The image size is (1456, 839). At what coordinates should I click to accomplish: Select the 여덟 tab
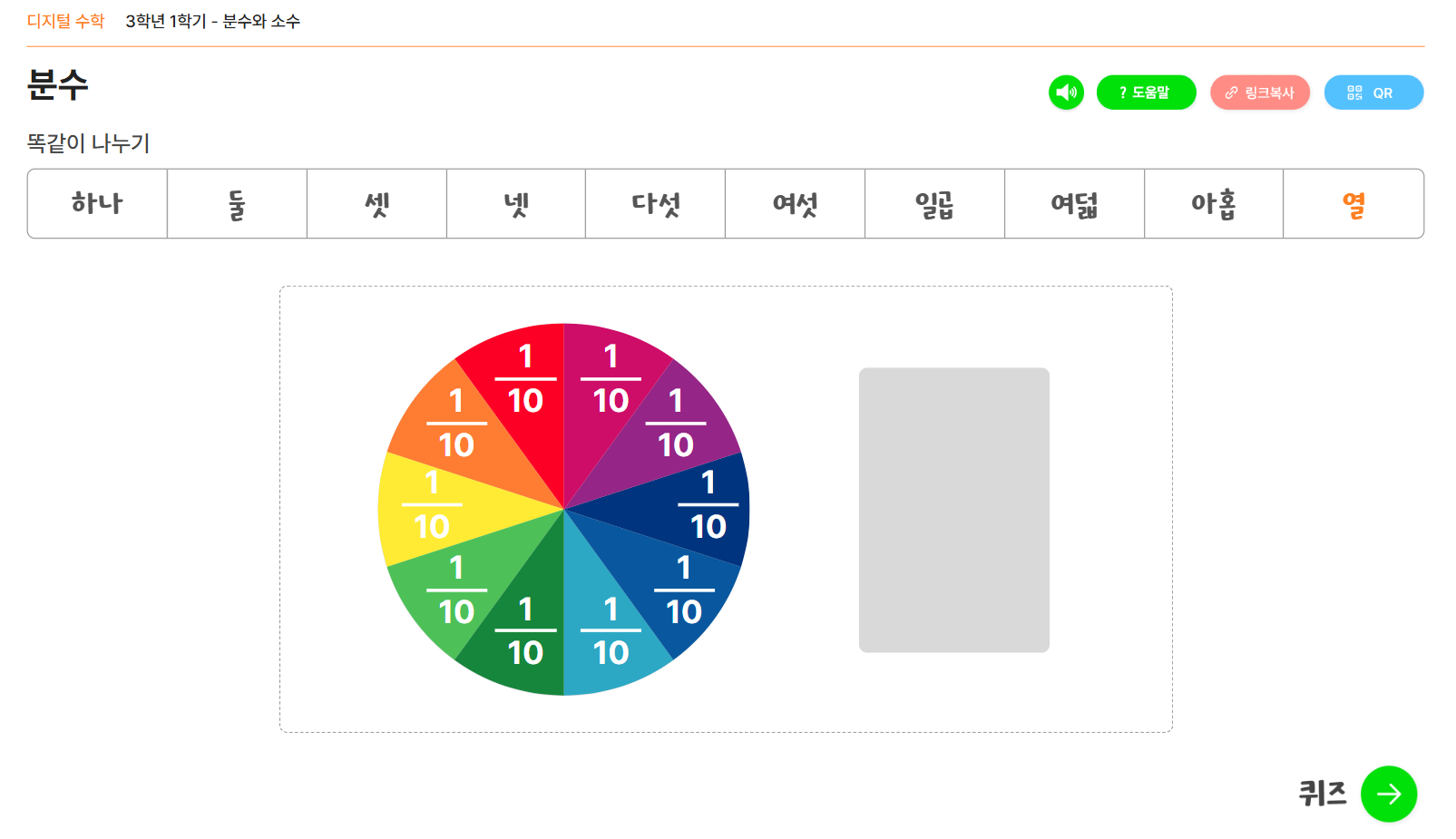point(1074,204)
